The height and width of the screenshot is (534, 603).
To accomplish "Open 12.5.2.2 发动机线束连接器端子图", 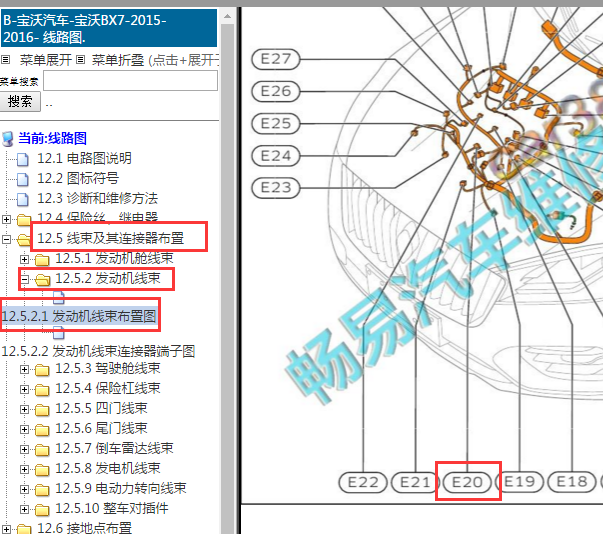I will pyautogui.click(x=98, y=351).
